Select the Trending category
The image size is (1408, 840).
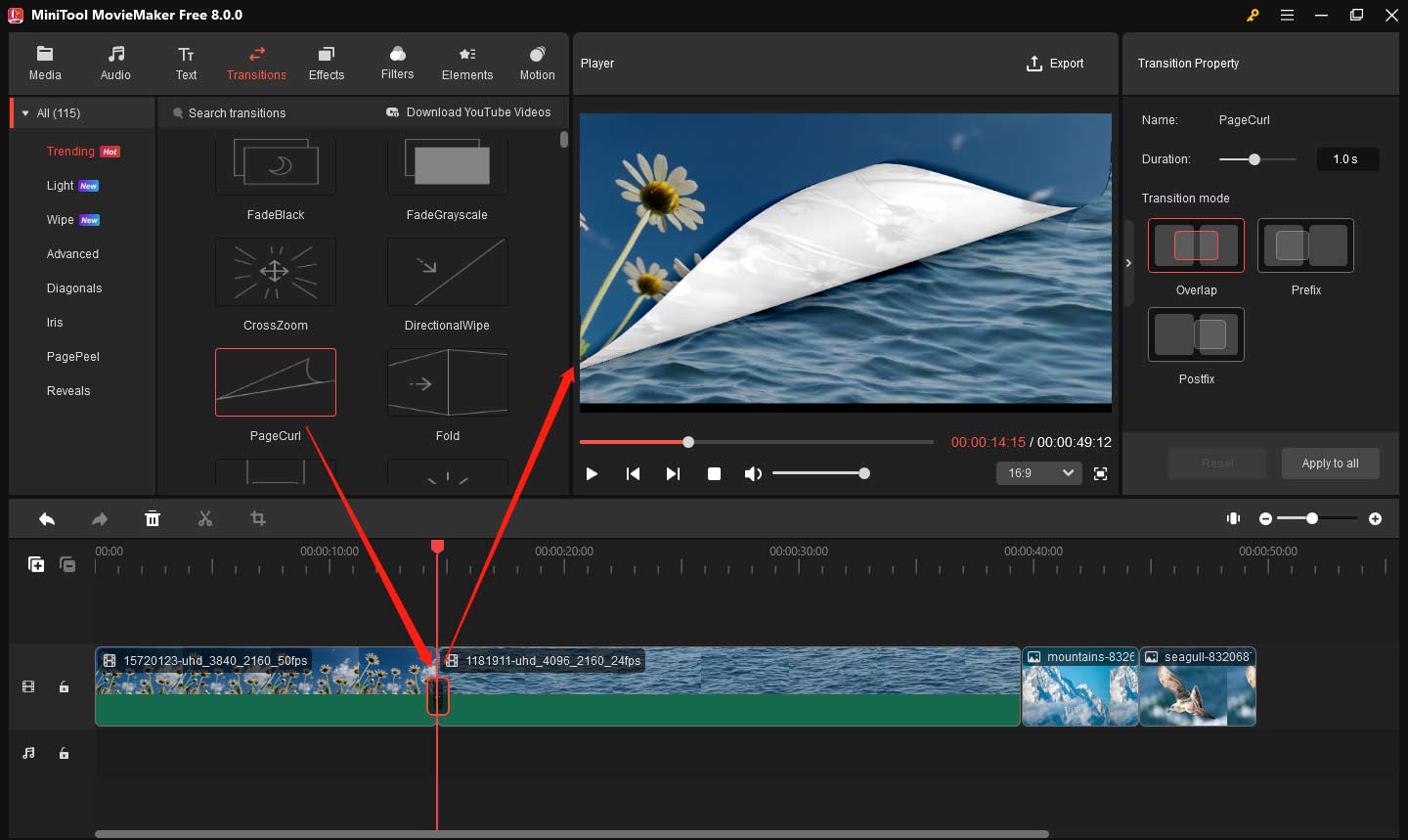(70, 152)
